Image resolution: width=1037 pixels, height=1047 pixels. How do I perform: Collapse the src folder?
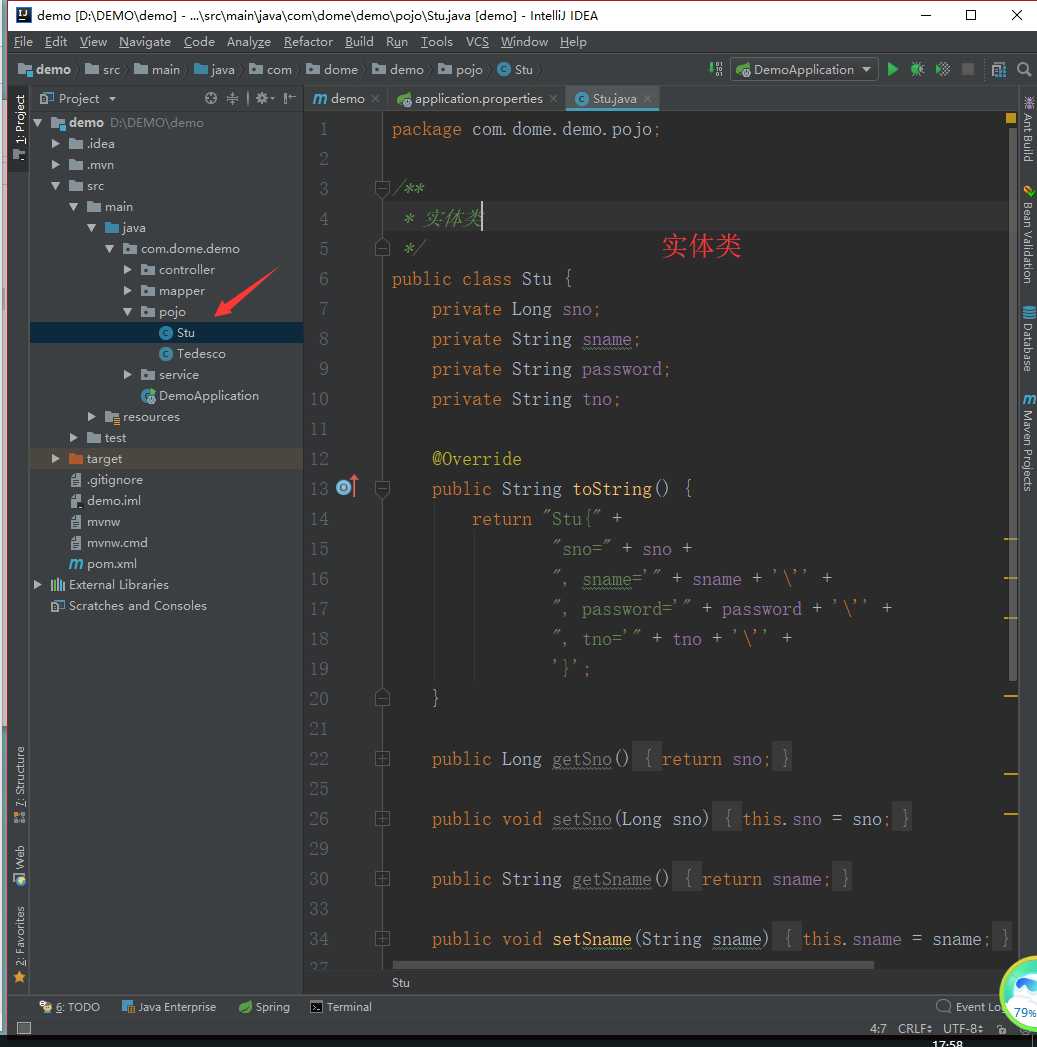coord(56,186)
